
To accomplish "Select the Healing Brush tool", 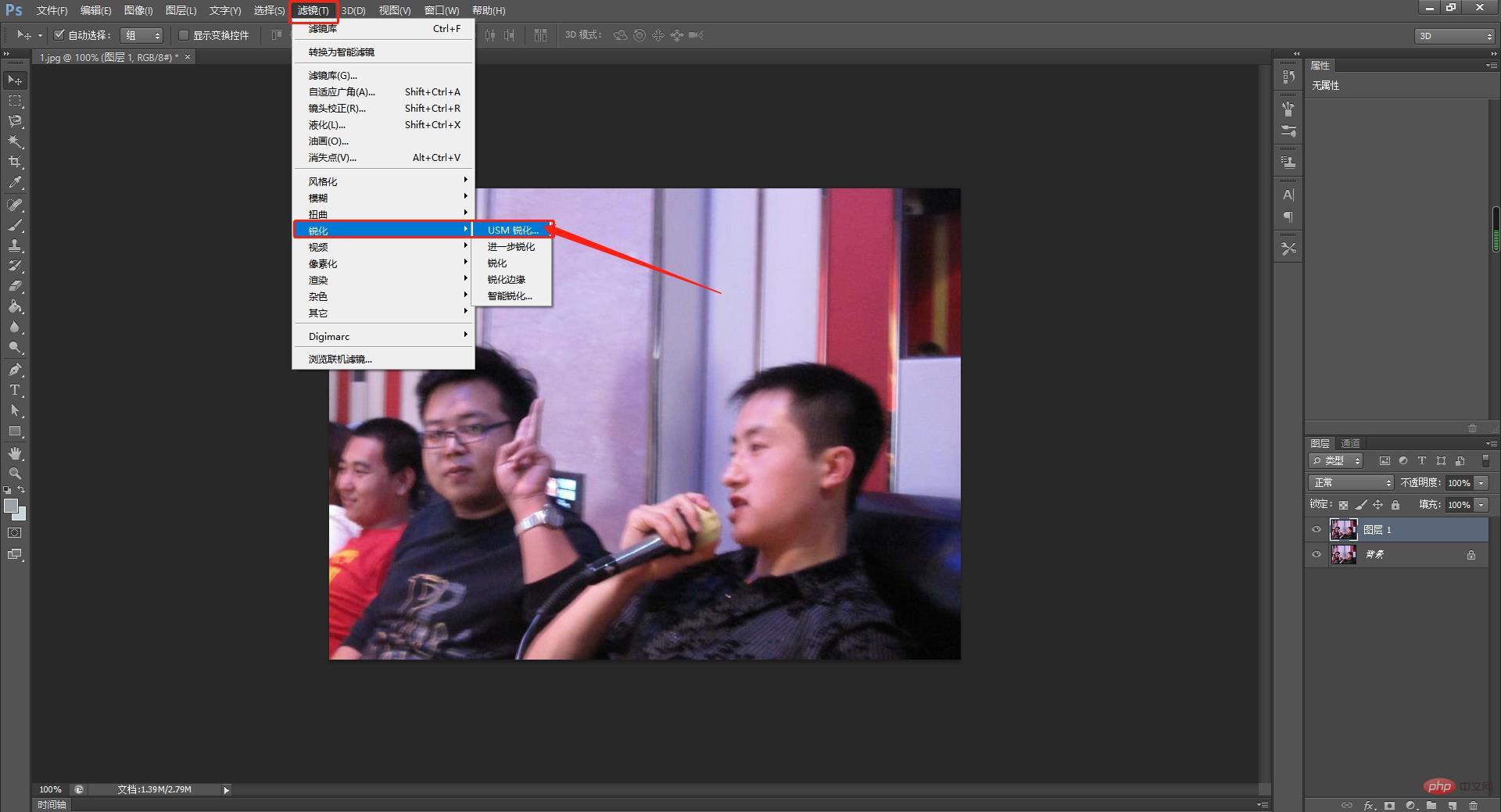I will (x=15, y=205).
